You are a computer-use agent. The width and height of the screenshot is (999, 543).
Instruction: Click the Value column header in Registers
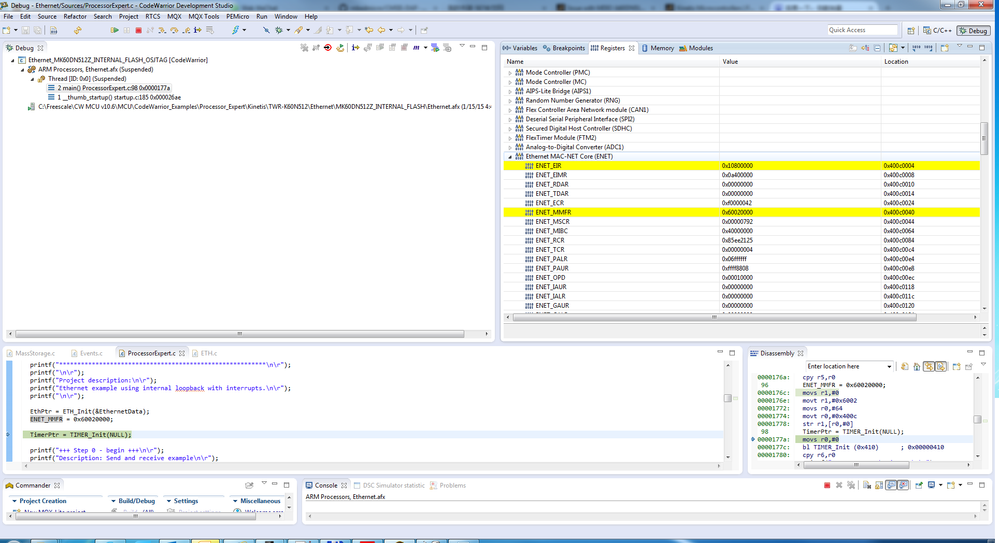(x=800, y=62)
